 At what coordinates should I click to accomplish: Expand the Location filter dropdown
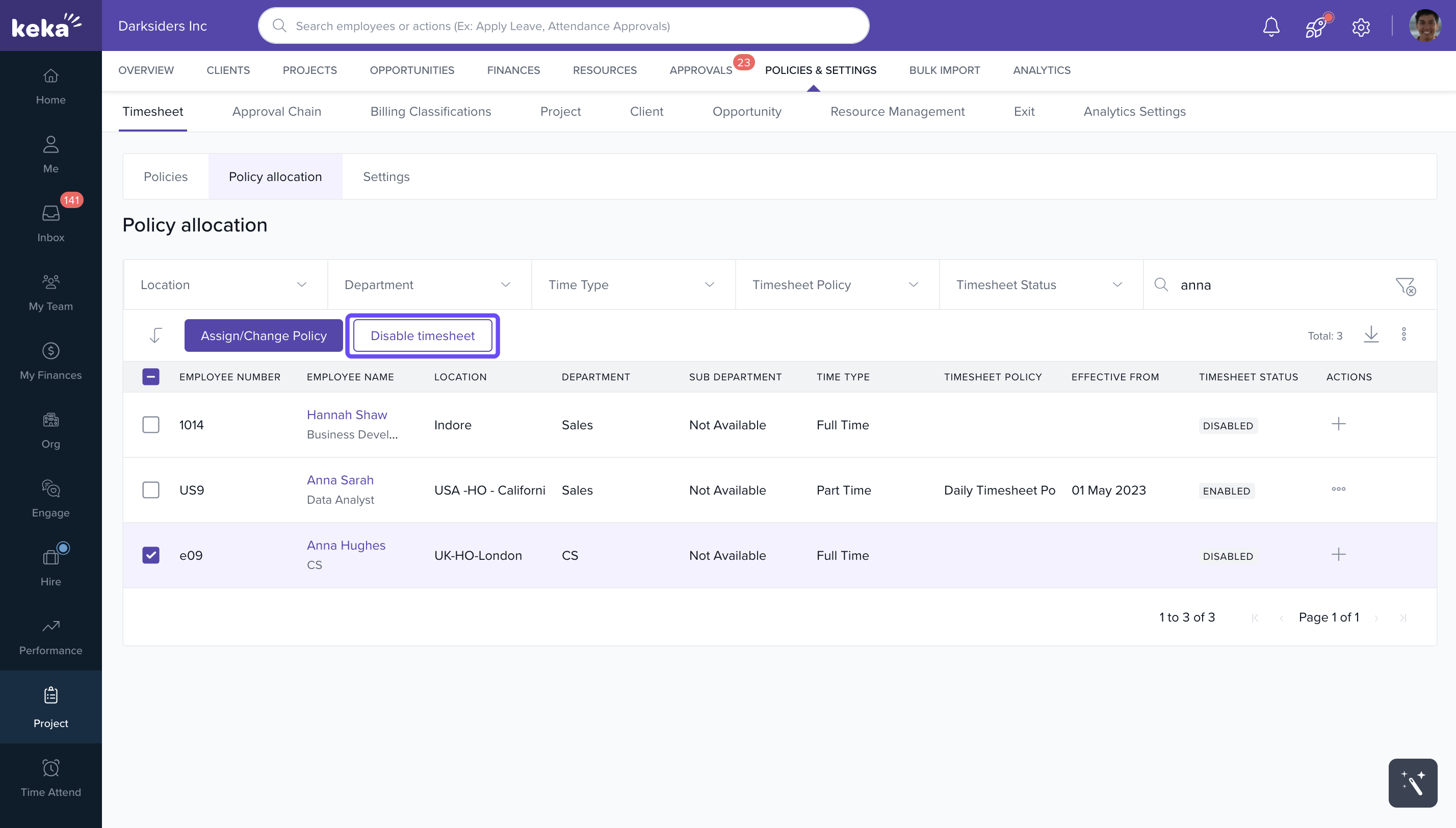pyautogui.click(x=224, y=285)
